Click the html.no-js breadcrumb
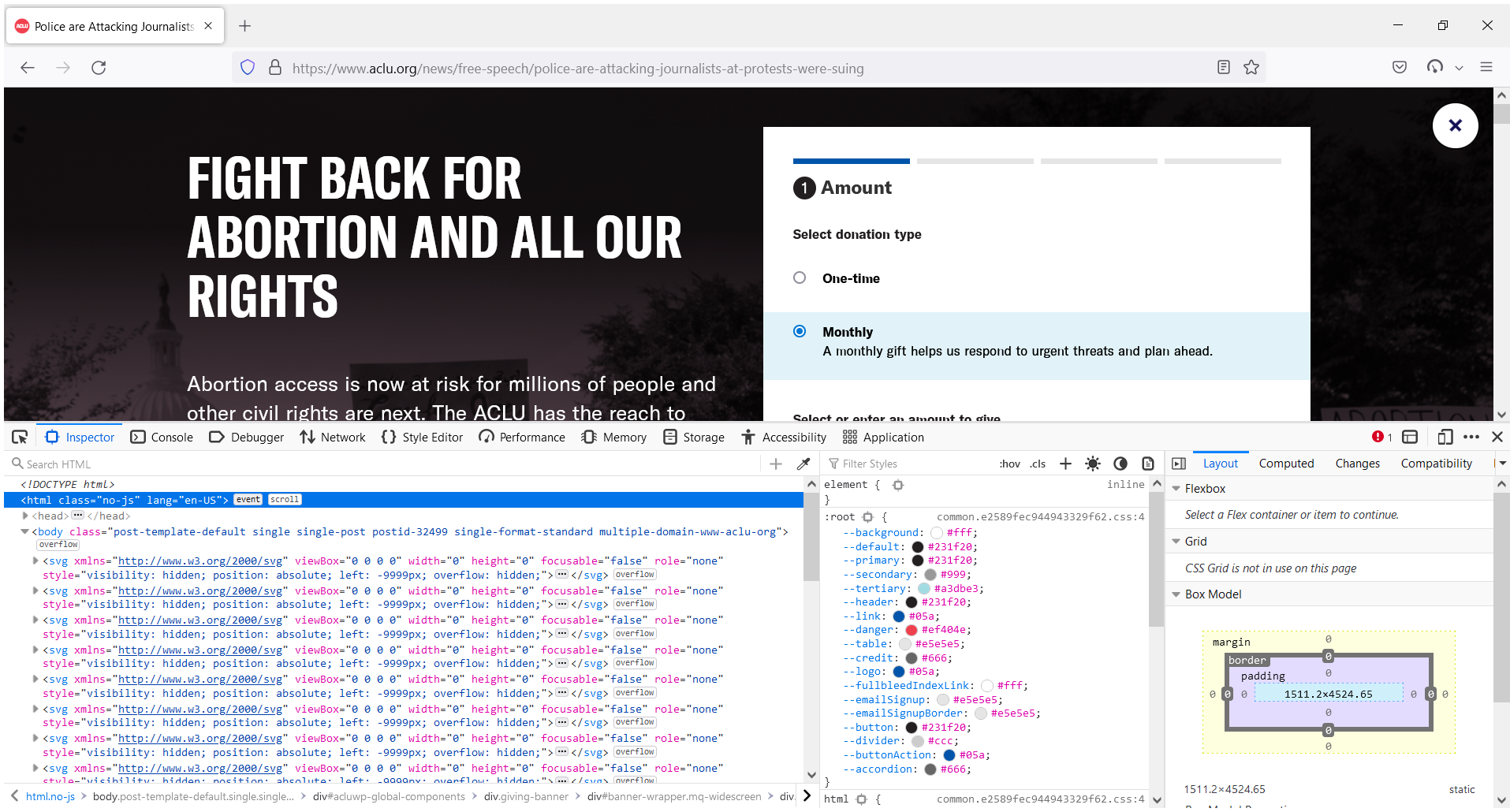Image resolution: width=1510 pixels, height=812 pixels. [x=50, y=796]
